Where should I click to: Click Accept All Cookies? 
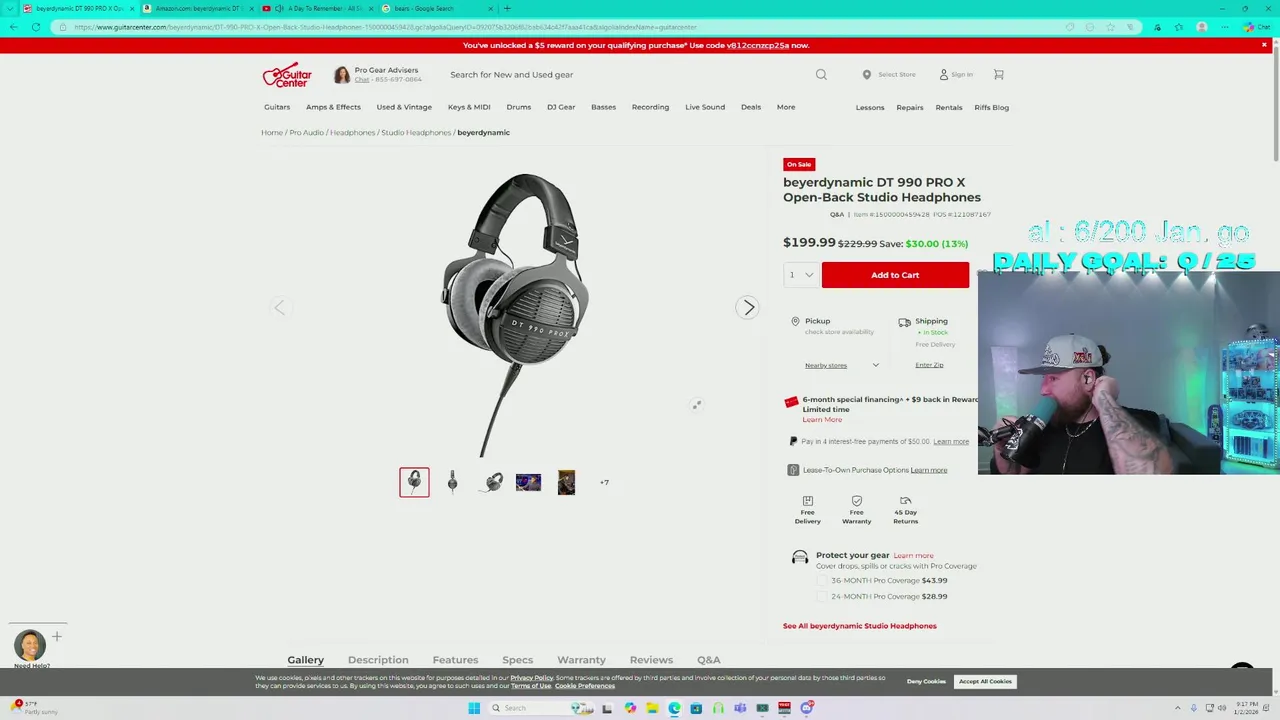(x=985, y=681)
